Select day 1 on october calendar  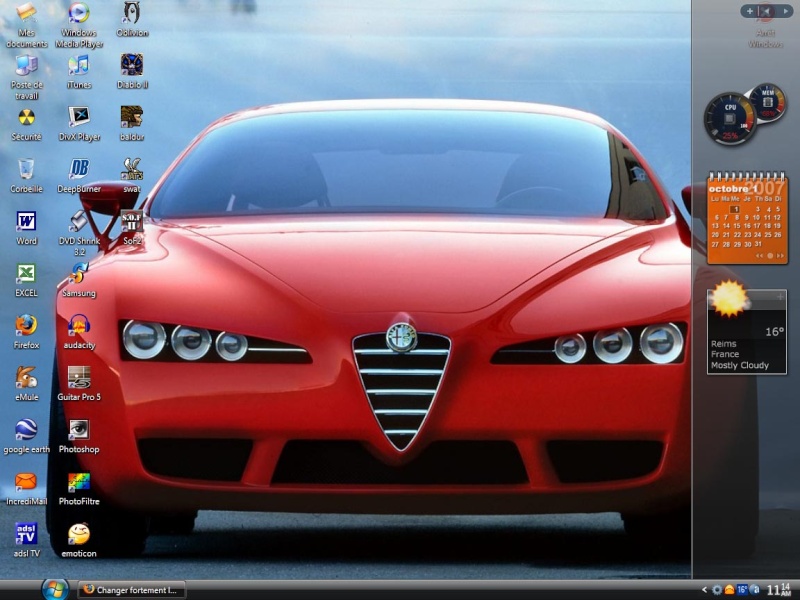pos(735,209)
